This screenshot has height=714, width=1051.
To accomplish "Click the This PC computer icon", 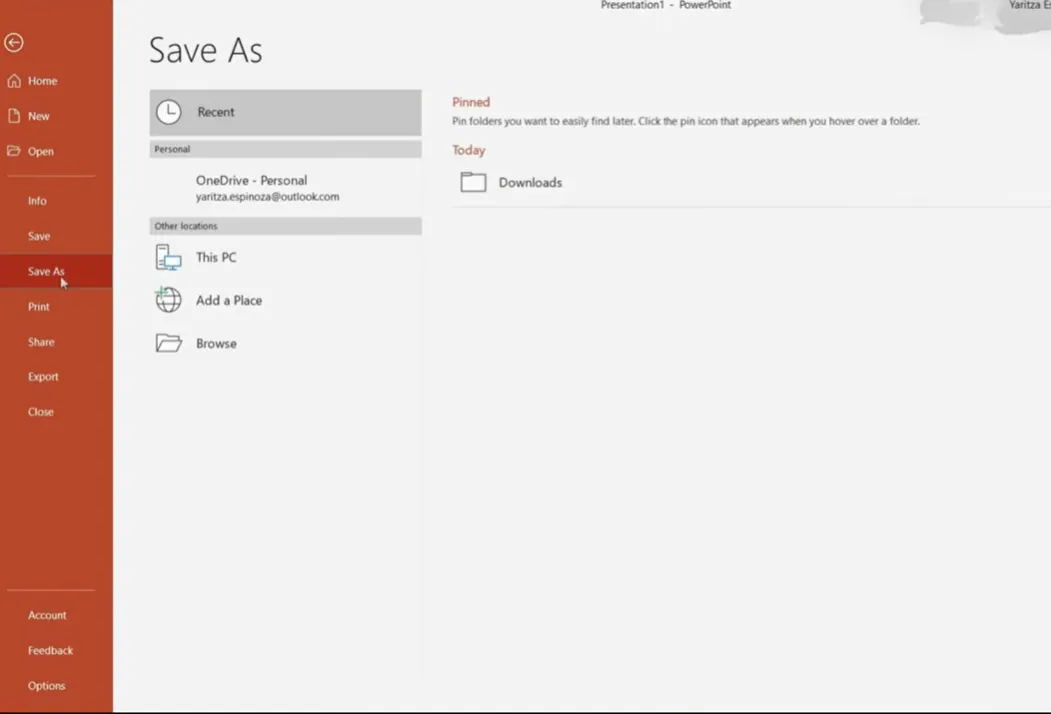I will 168,257.
